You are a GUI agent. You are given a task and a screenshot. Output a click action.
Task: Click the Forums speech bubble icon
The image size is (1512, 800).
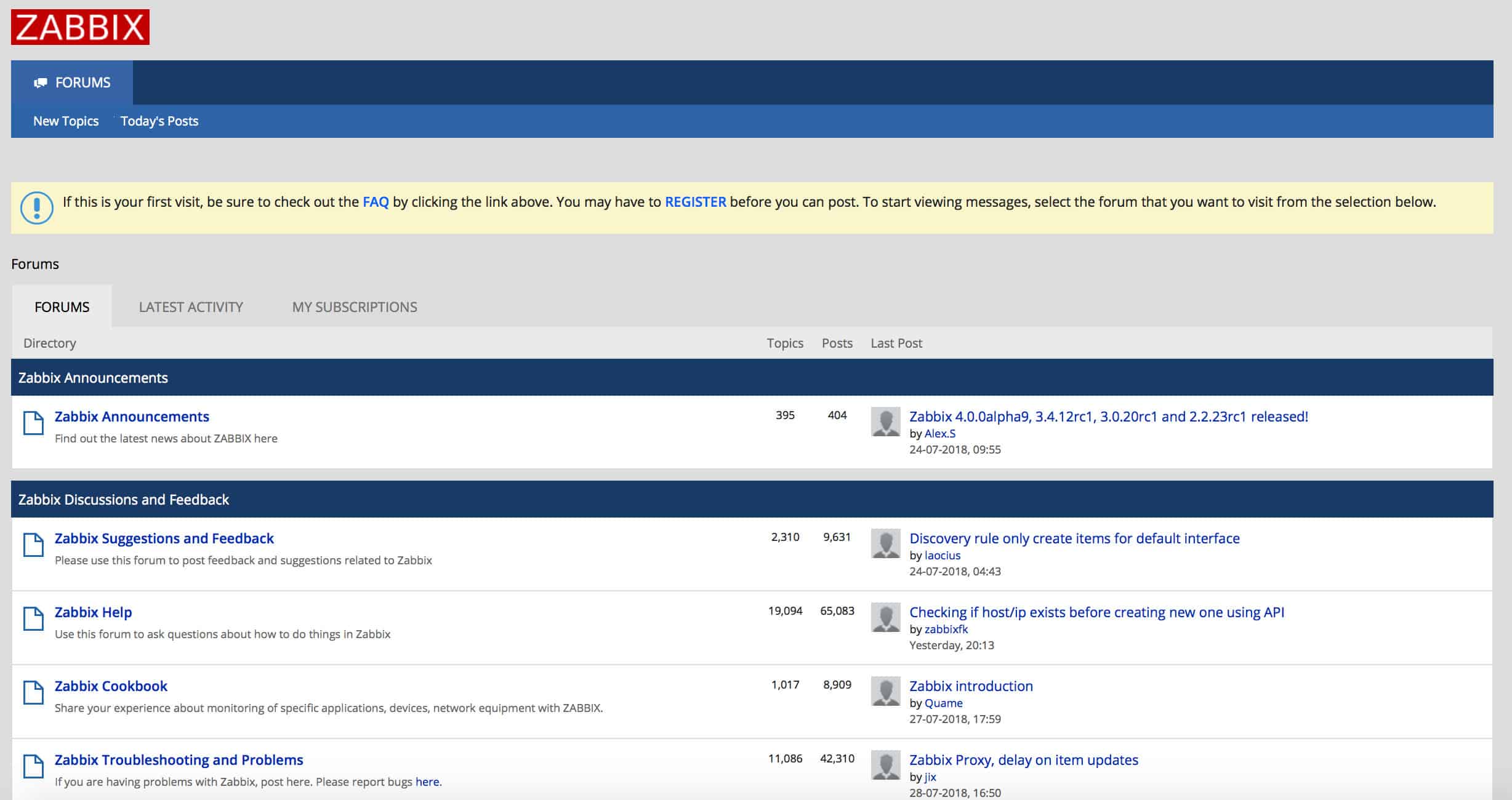41,82
